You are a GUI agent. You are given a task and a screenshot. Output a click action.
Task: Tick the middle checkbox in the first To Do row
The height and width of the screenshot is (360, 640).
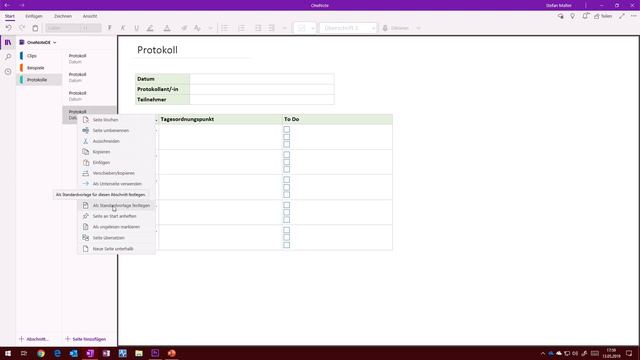tap(287, 137)
